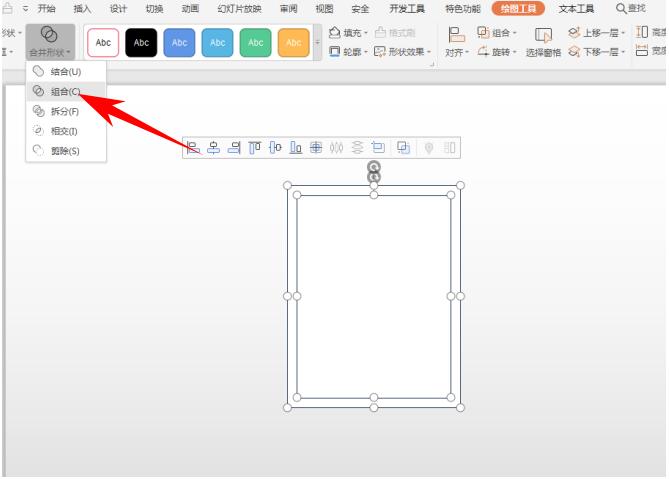Open the 选择窗格 selection pane
The width and height of the screenshot is (669, 479).
tap(545, 51)
